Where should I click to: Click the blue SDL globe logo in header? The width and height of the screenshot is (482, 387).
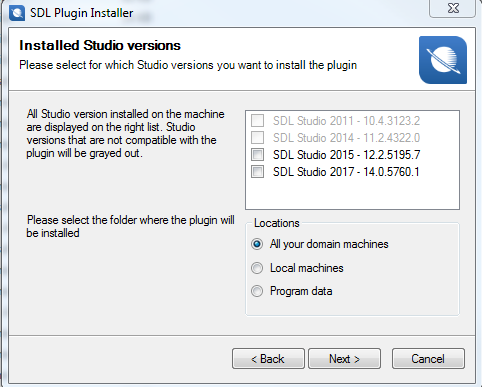443,60
